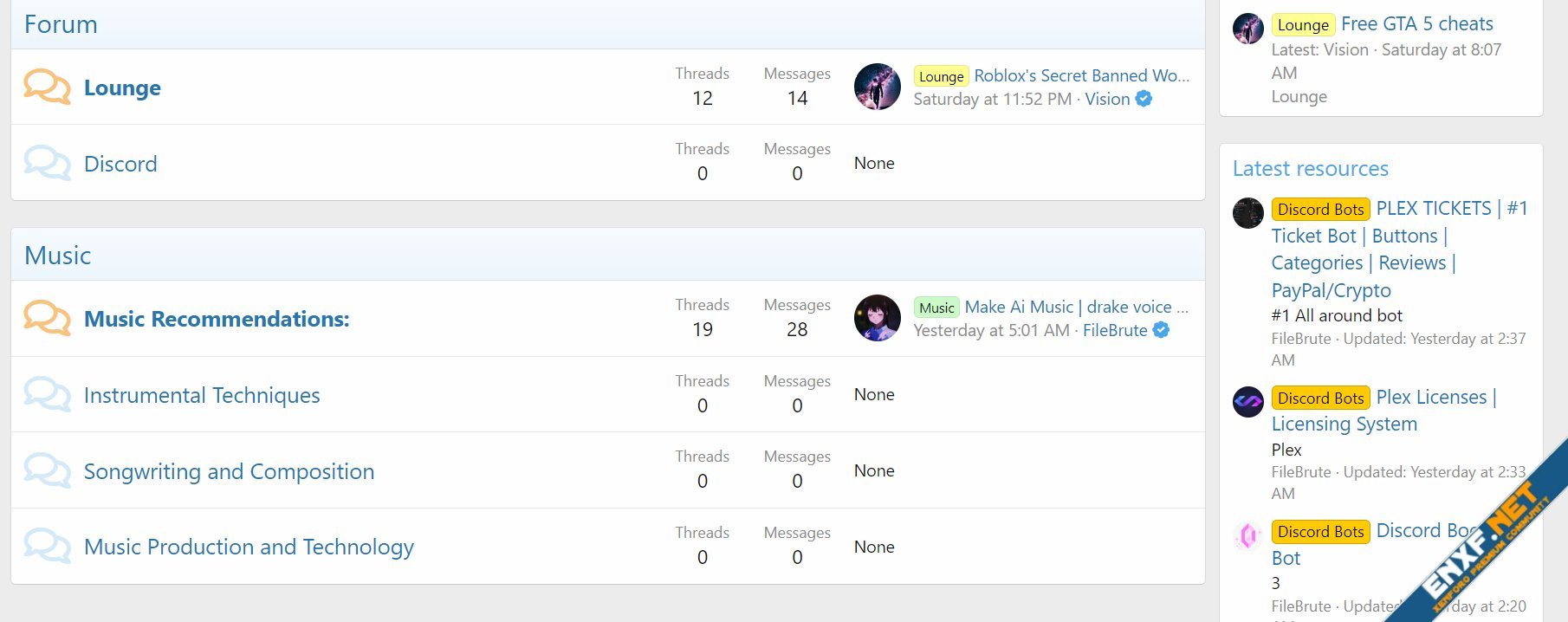Open Make Ai Music drake voice thread
This screenshot has width=1568, height=622.
(1076, 307)
